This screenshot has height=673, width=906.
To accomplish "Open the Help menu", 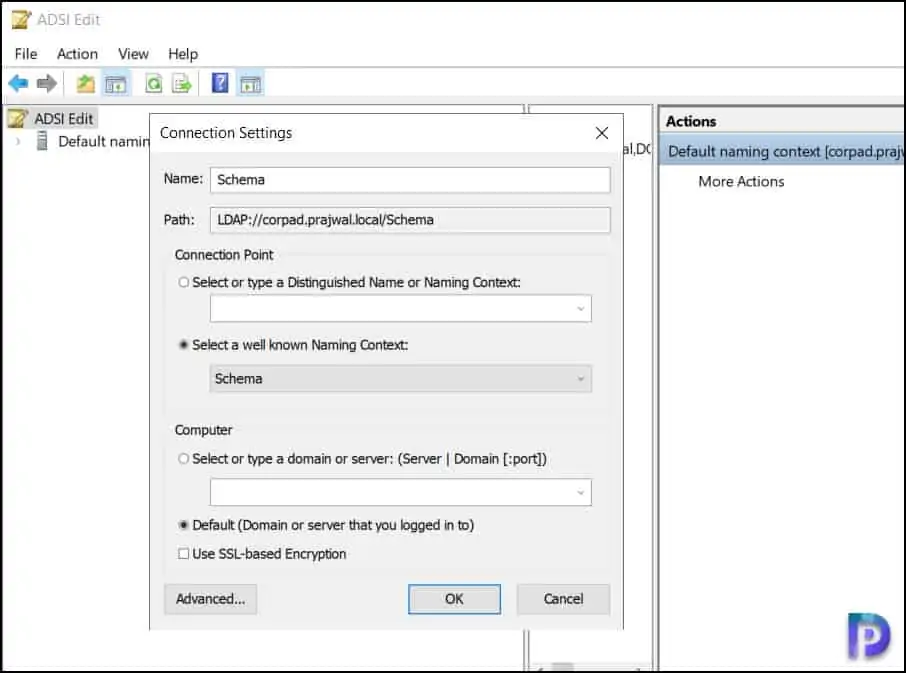I will tap(183, 54).
